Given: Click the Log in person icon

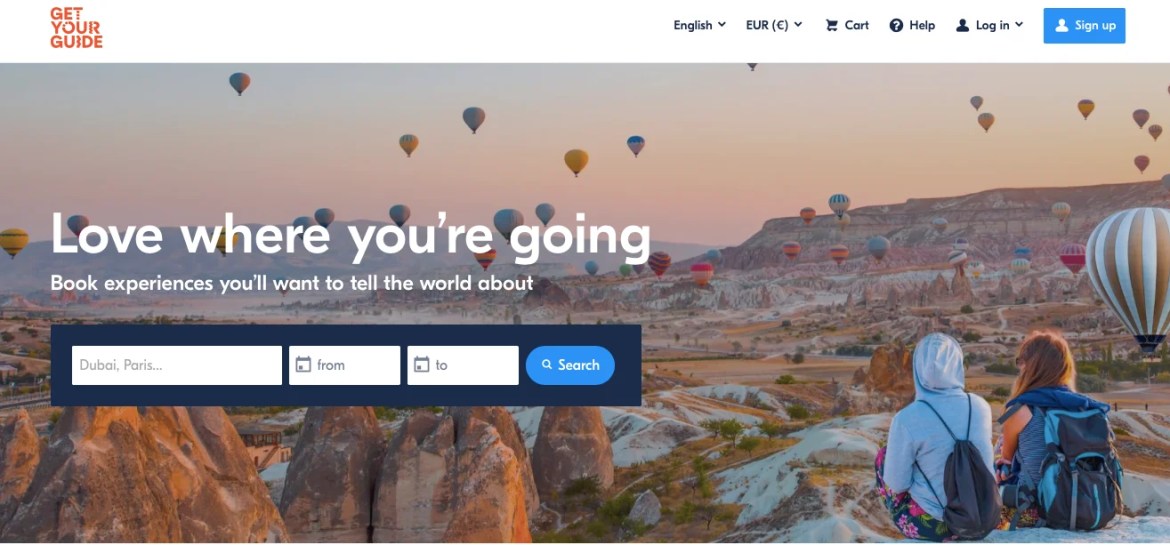Looking at the screenshot, I should [963, 25].
